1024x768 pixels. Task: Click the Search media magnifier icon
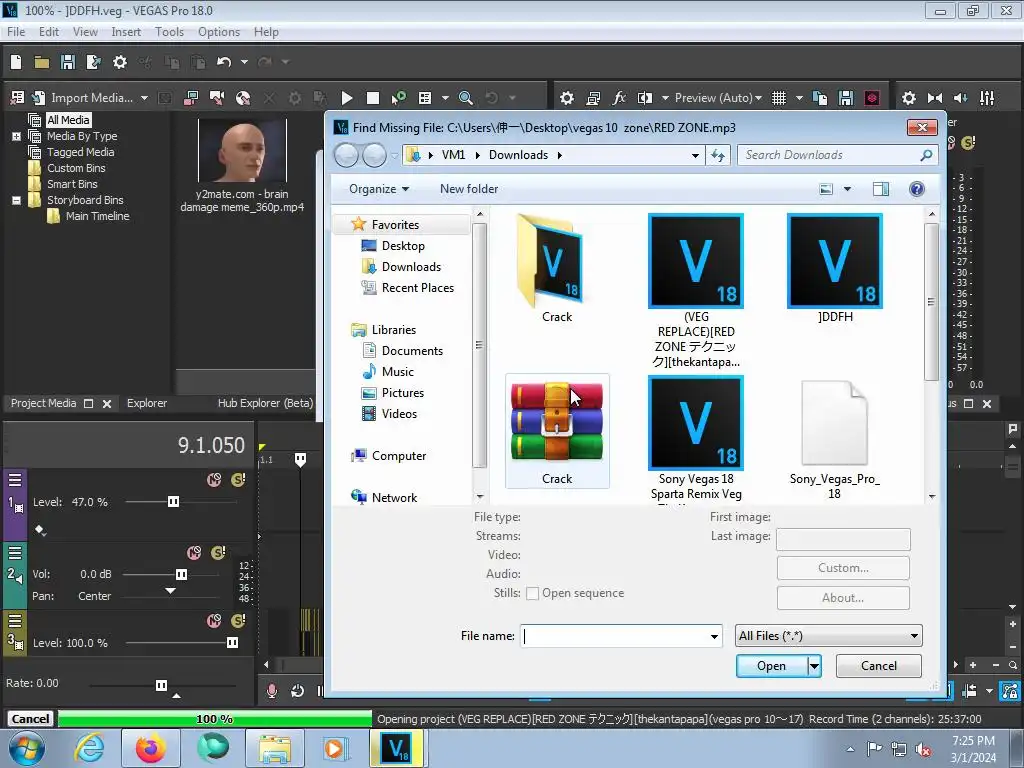466,98
